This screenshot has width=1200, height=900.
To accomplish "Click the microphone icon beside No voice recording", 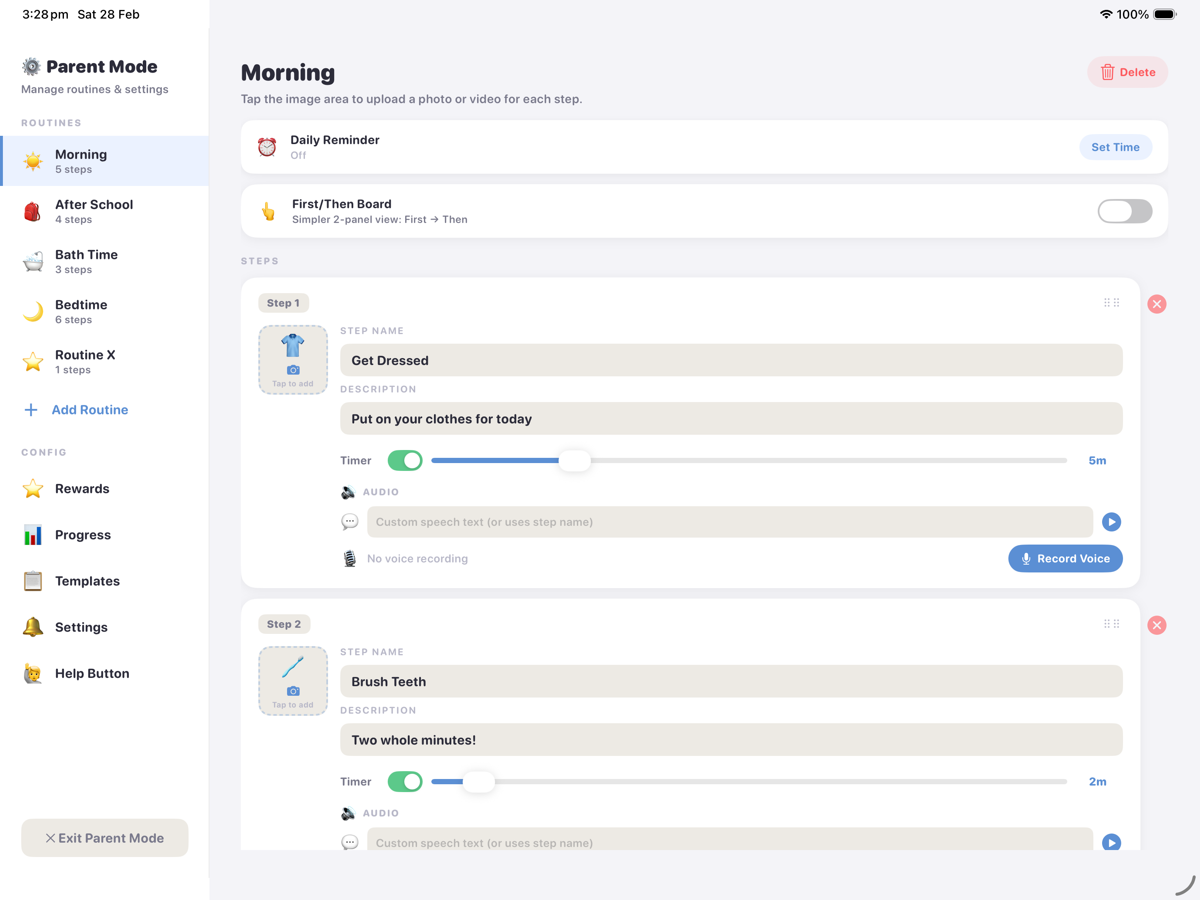I will [x=349, y=559].
